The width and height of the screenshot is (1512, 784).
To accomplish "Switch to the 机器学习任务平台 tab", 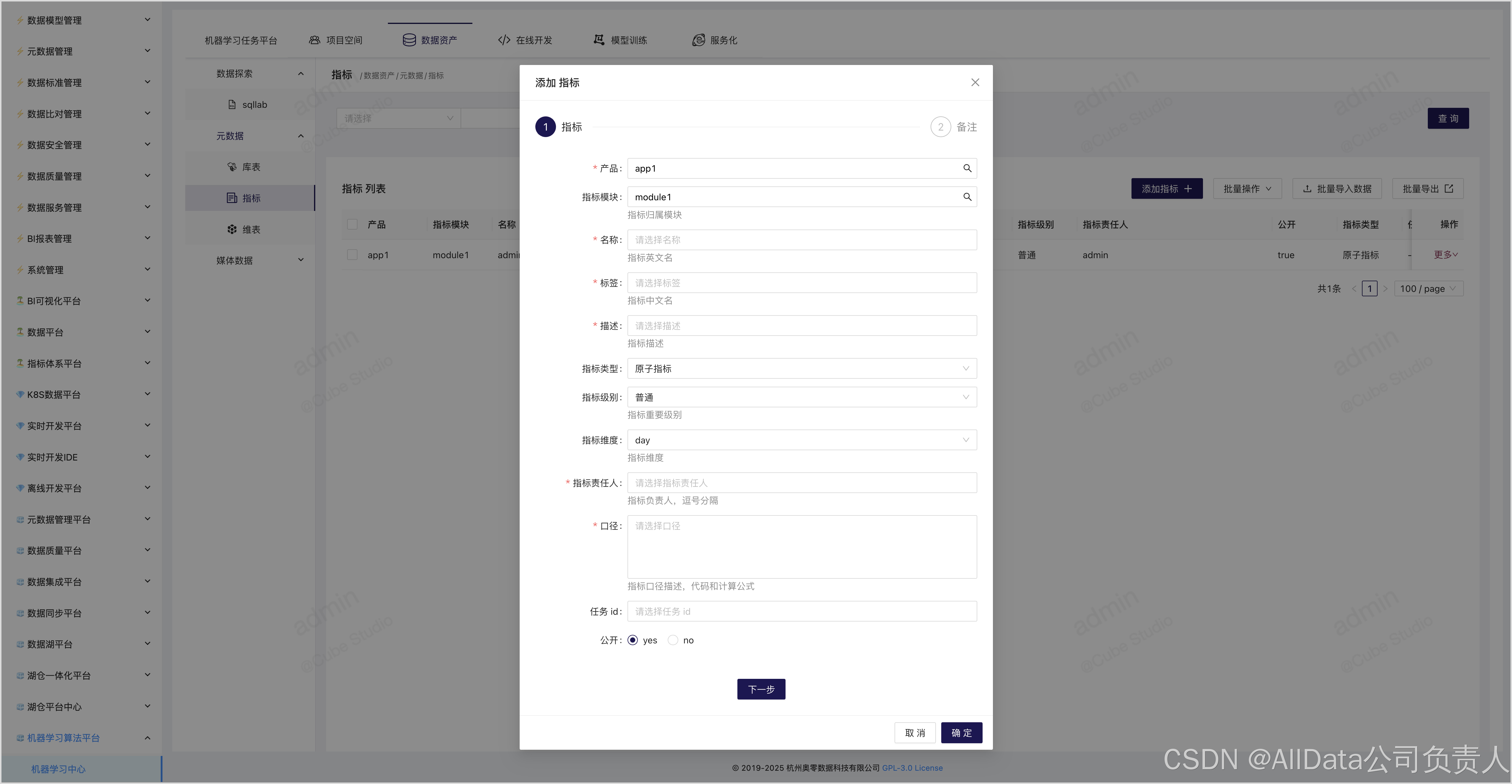I will click(x=241, y=40).
